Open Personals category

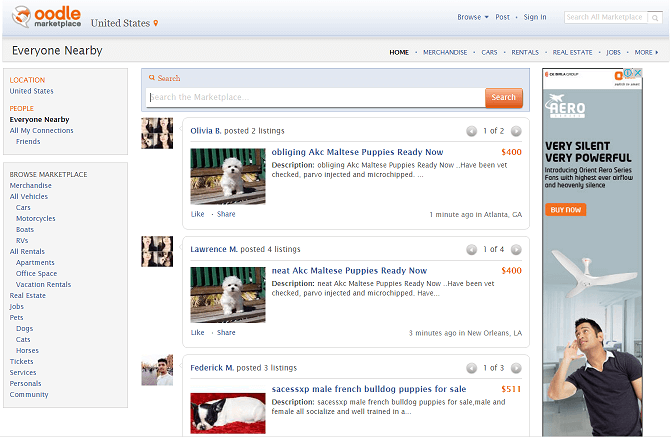pos(25,383)
